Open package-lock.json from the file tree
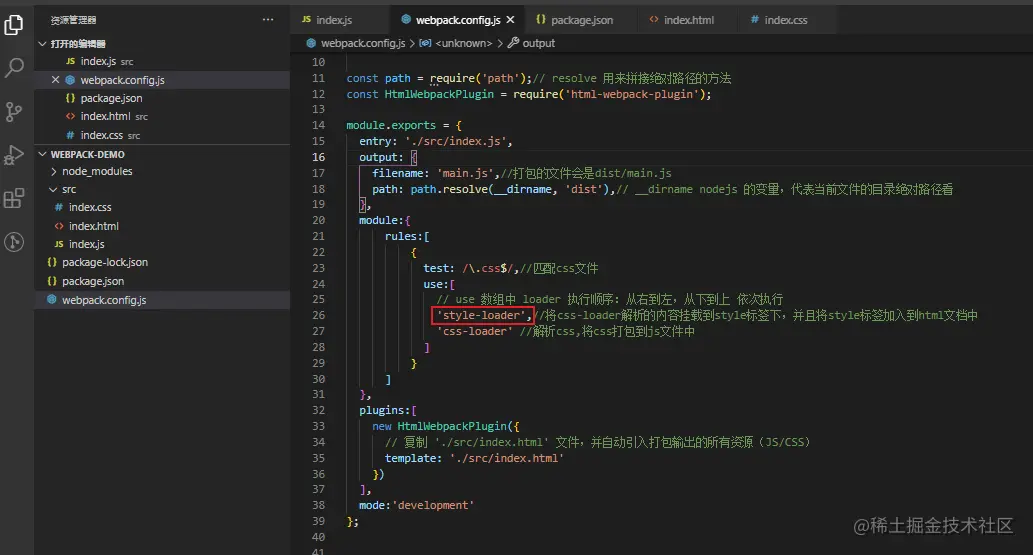The width and height of the screenshot is (1033, 555). [104, 262]
